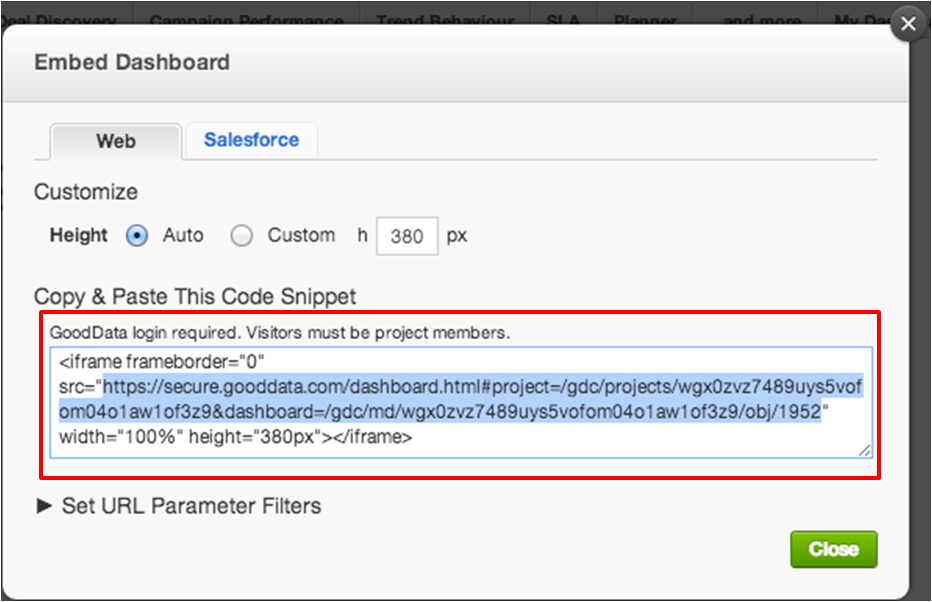Open the SLA dashboard tab
Viewport: 932px width, 602px height.
pos(563,18)
